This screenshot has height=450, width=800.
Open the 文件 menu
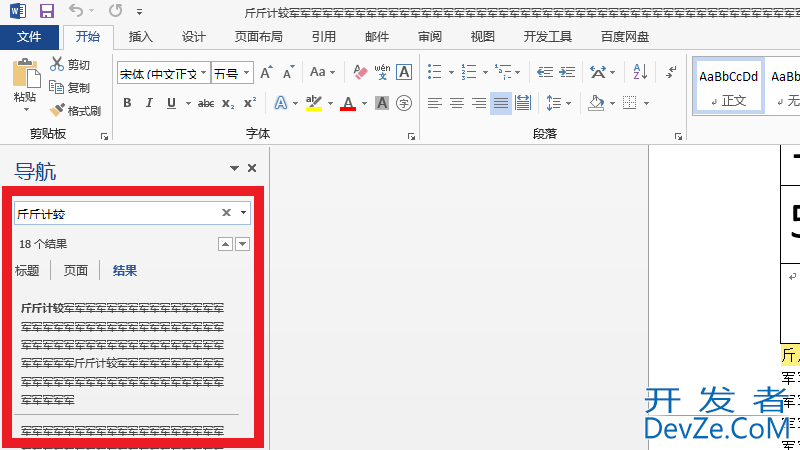pyautogui.click(x=29, y=37)
